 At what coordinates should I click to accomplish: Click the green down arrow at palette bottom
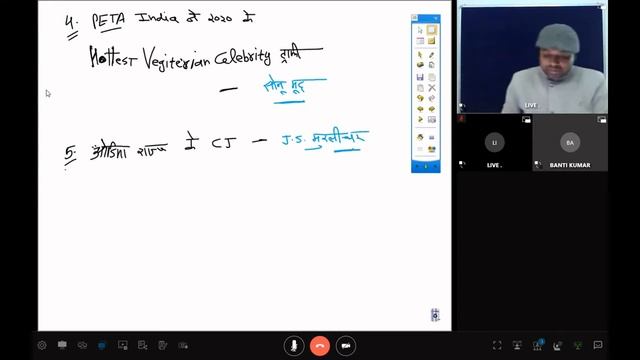point(426,167)
